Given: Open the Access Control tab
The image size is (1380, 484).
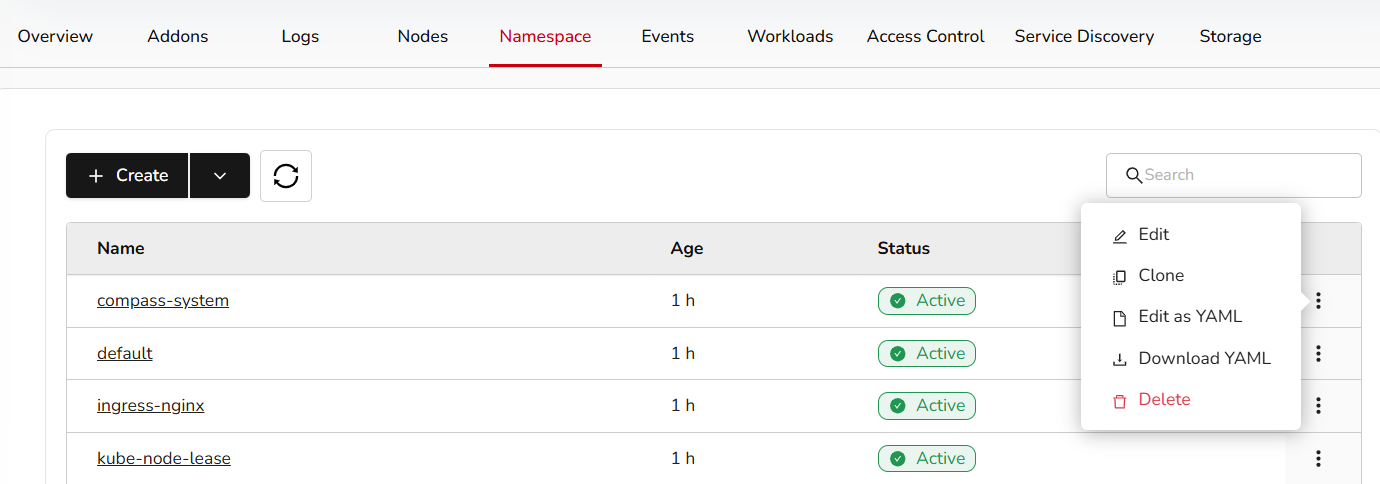Looking at the screenshot, I should point(925,36).
